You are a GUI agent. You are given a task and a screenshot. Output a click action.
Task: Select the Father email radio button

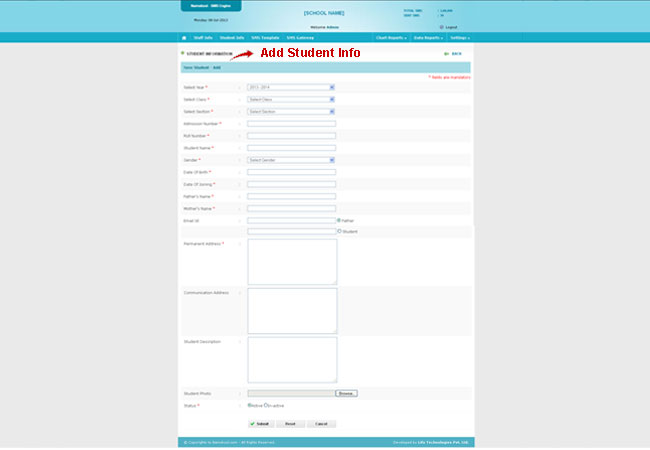[x=339, y=220]
